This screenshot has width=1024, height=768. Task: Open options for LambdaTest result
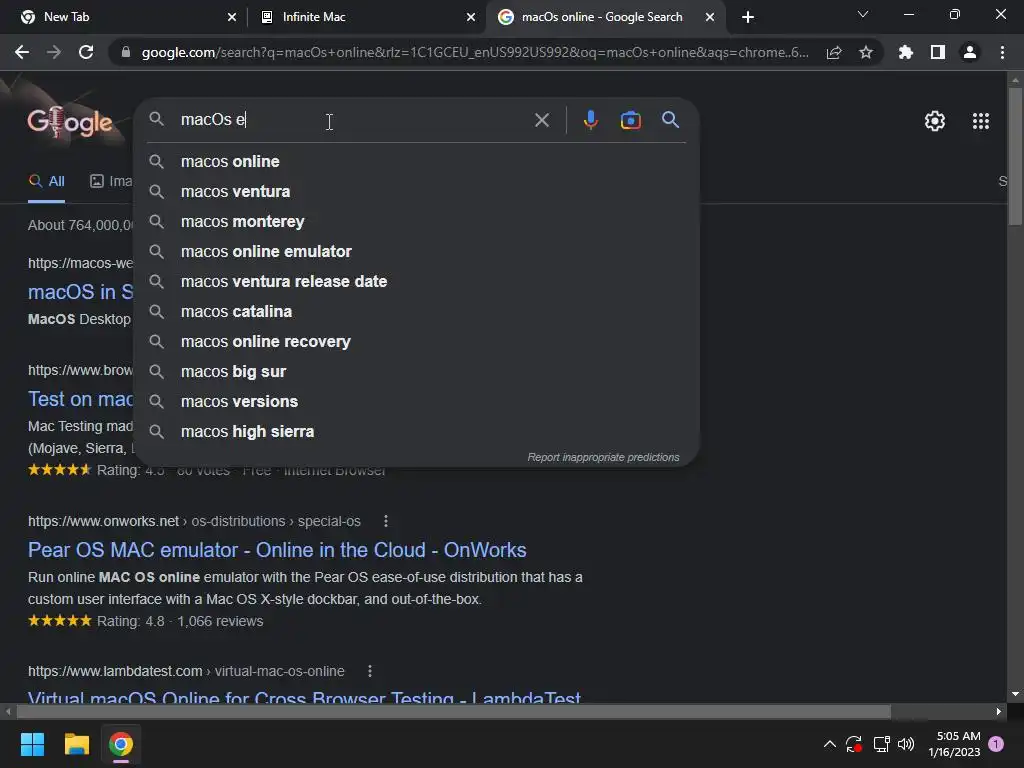click(370, 671)
